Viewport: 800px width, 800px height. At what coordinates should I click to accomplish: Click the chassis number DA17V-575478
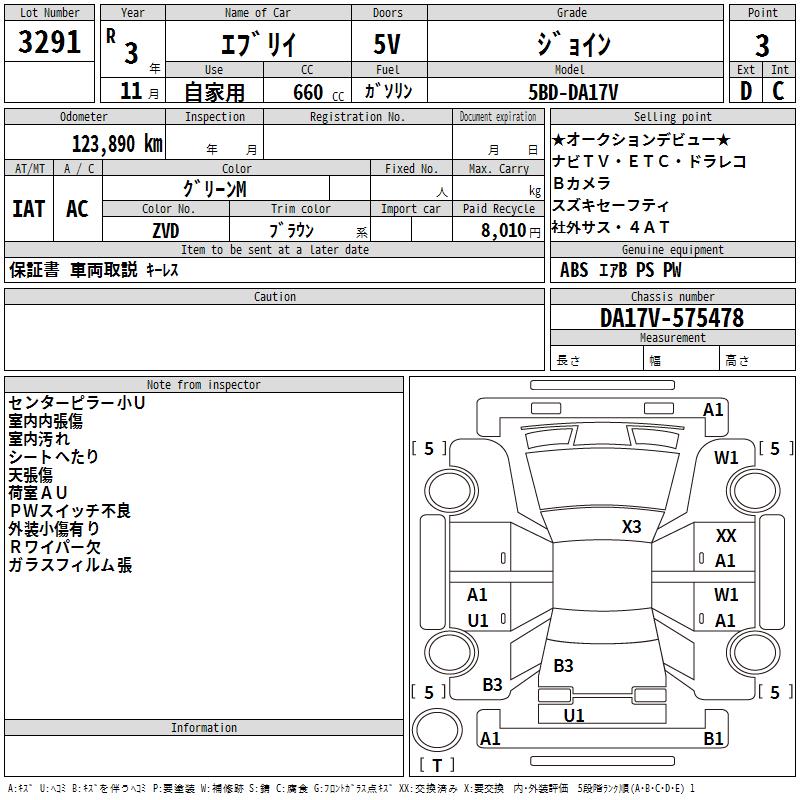pyautogui.click(x=671, y=318)
